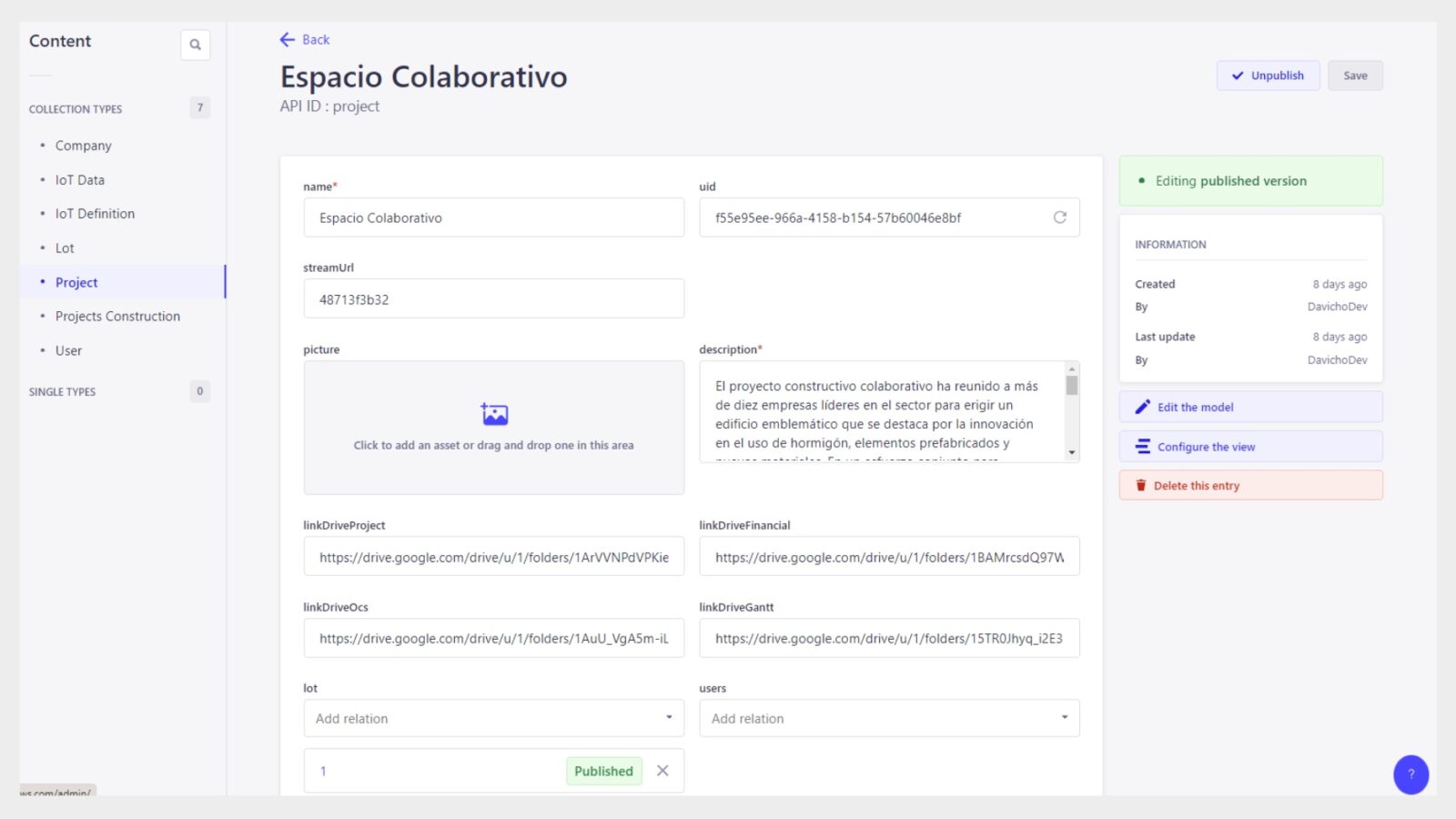Open the IoT Definition collection
The height and width of the screenshot is (819, 1456).
(95, 214)
